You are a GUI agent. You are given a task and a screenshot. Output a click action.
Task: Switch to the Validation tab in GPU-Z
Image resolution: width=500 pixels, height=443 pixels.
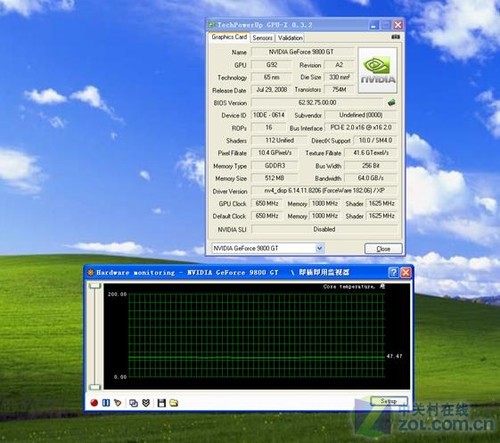290,38
